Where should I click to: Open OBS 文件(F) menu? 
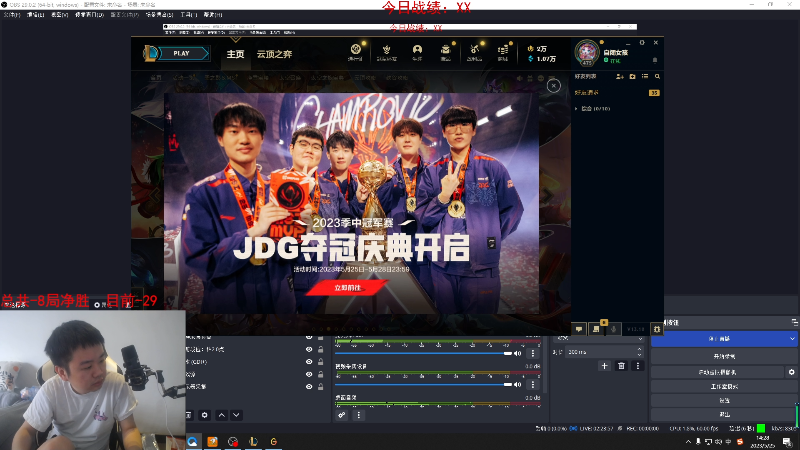(x=12, y=15)
